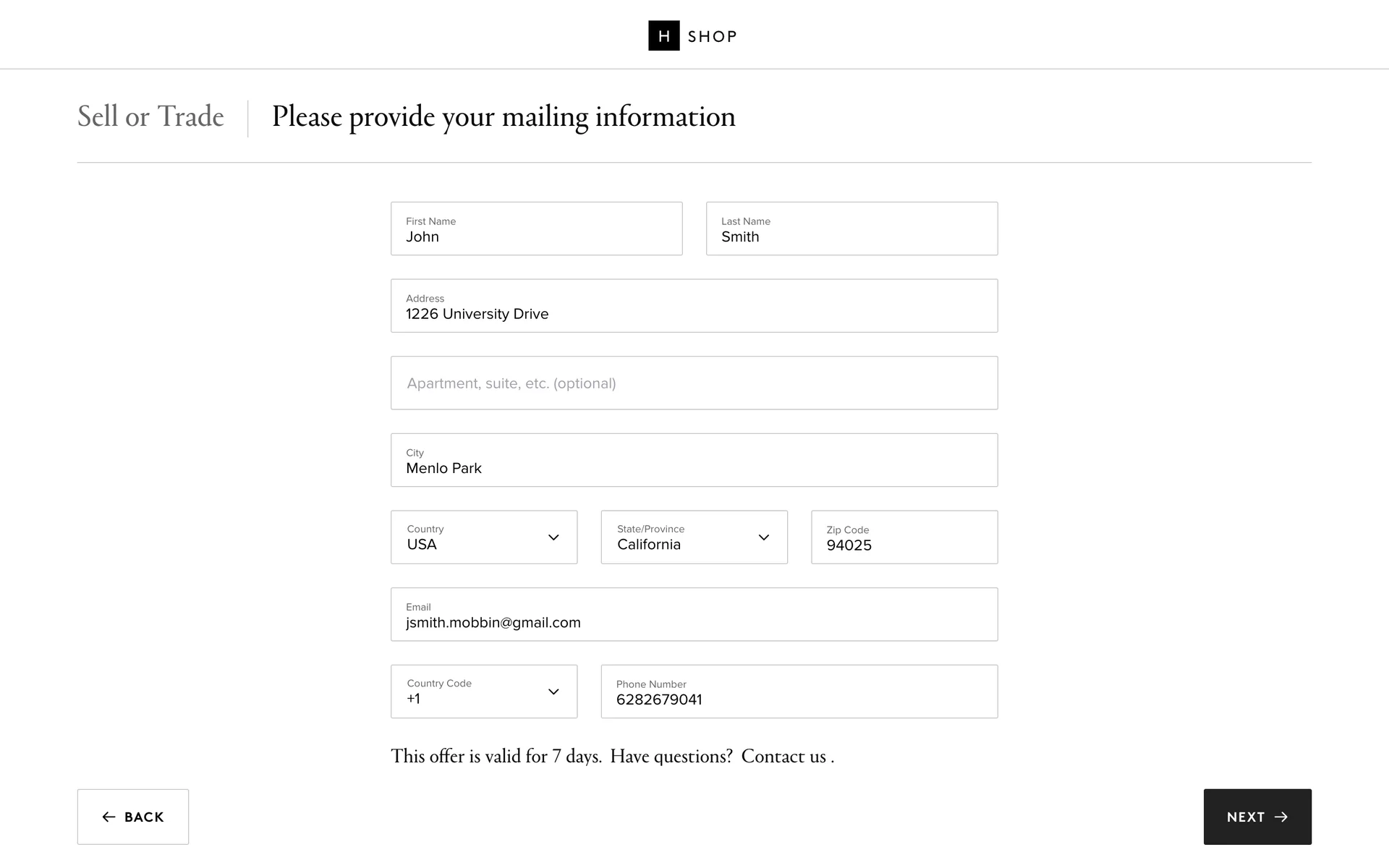Click the USA country value
1389x868 pixels.
coord(422,545)
